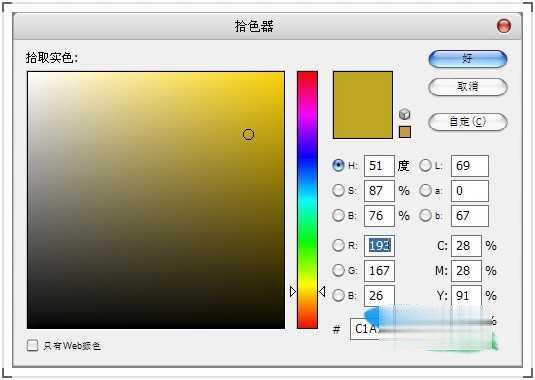Select the G green radio button
This screenshot has height=380, width=535.
coord(338,270)
